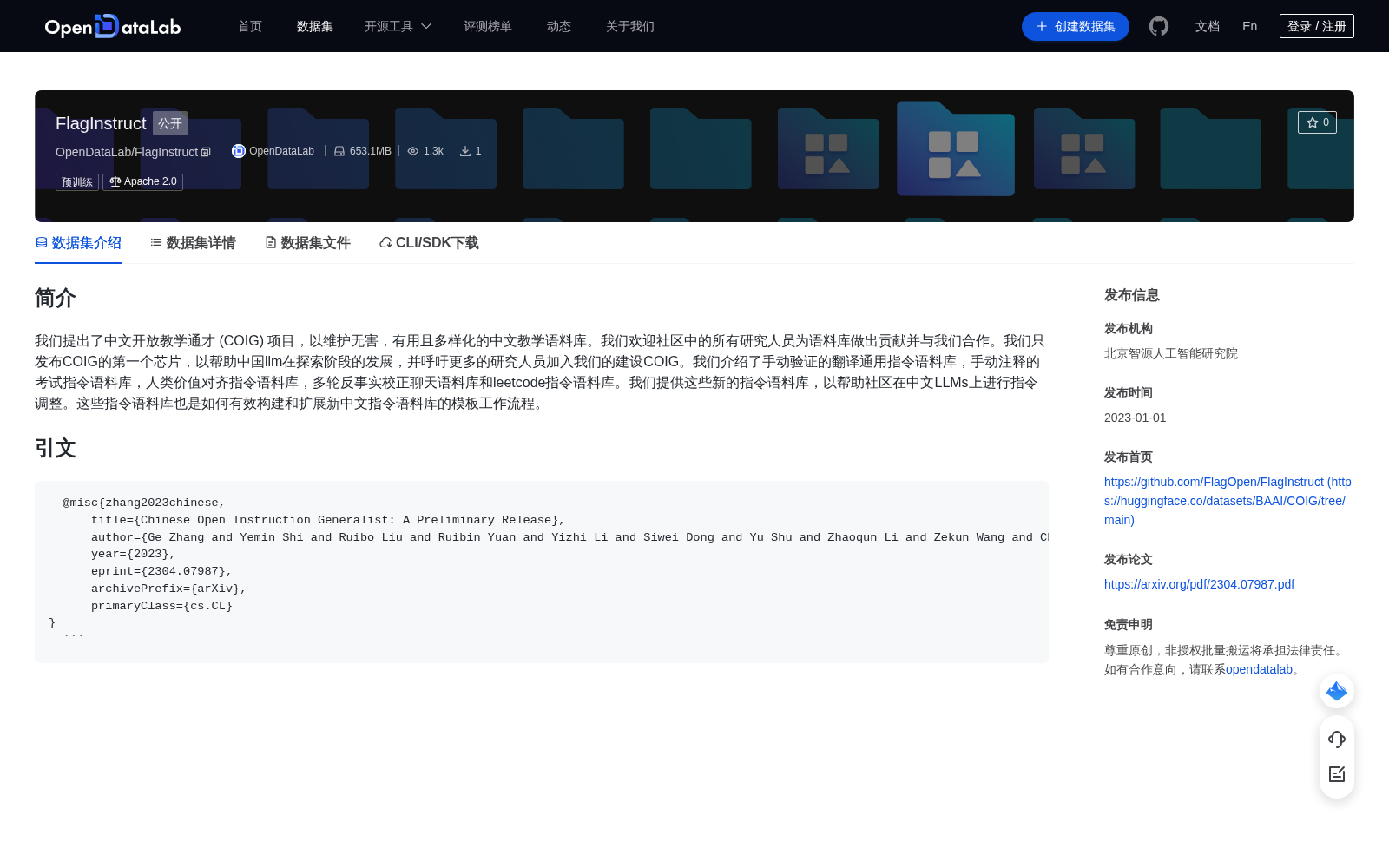Click the 免责申明 label

tap(1129, 624)
